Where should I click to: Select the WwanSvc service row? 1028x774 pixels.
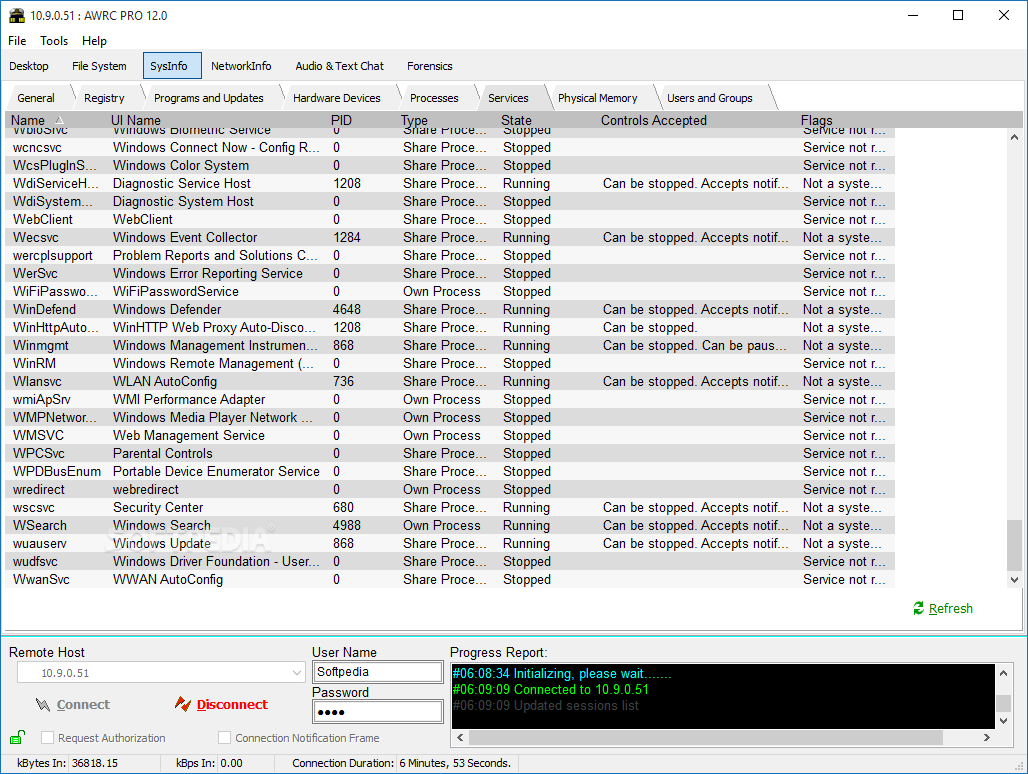(x=450, y=579)
